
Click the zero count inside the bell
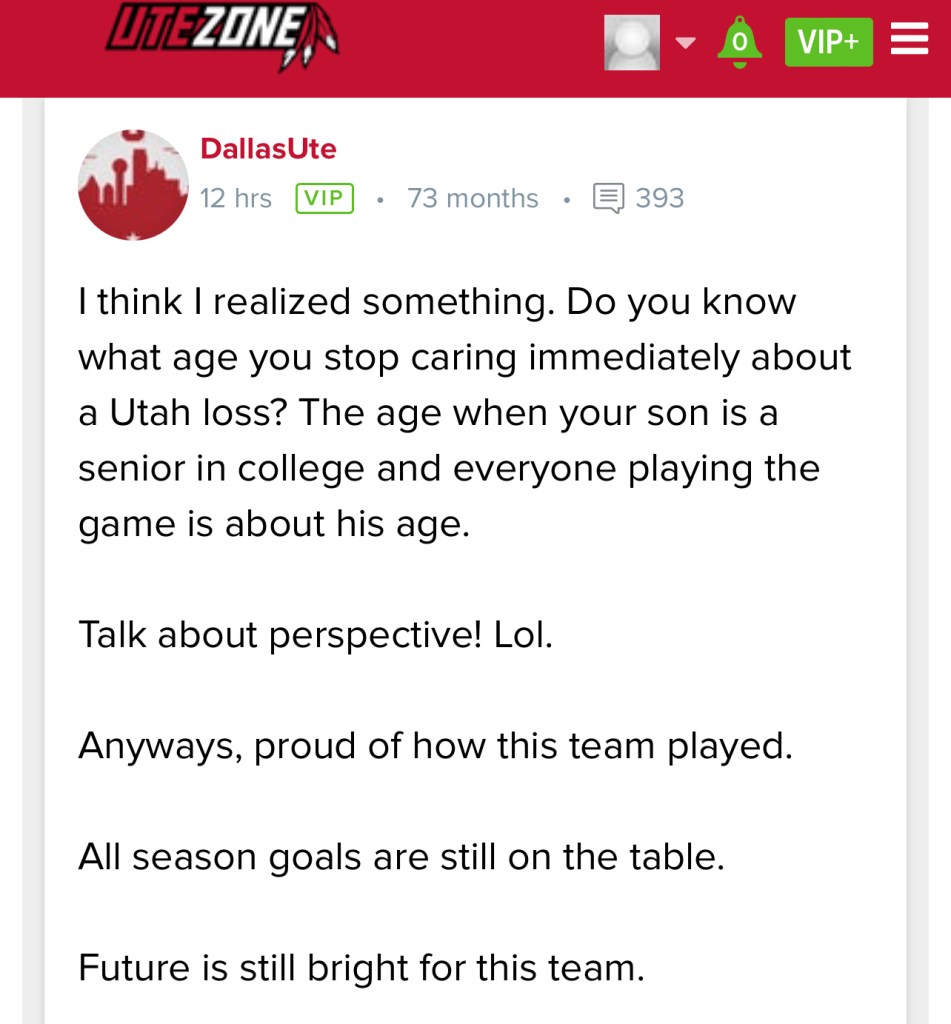tap(739, 43)
